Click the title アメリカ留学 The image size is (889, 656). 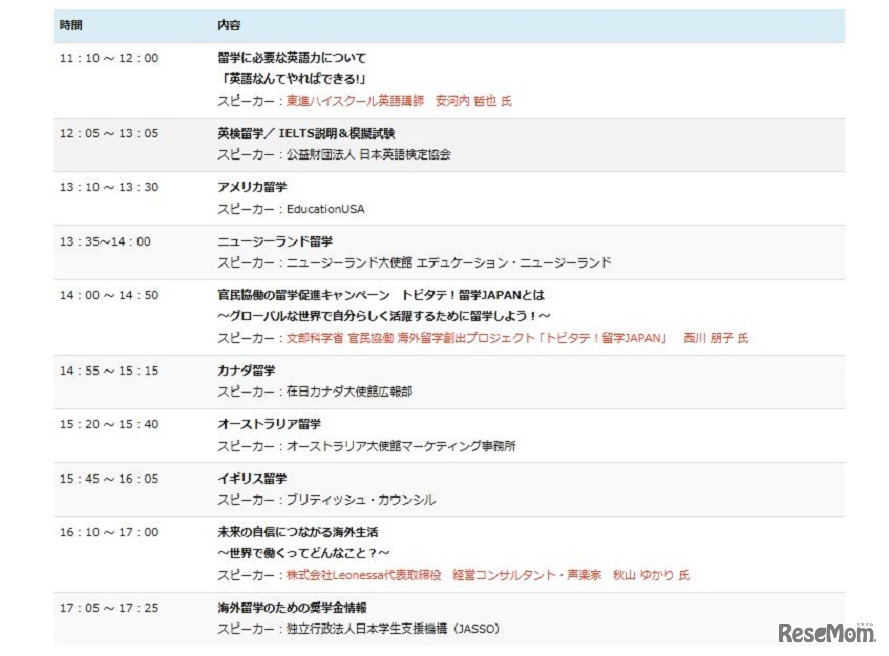(x=252, y=187)
